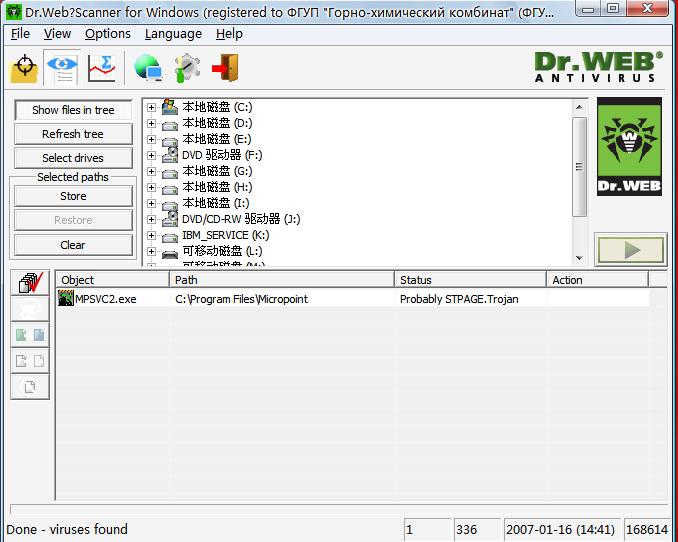Open the eye report viewer toolbar icon

pos(62,68)
